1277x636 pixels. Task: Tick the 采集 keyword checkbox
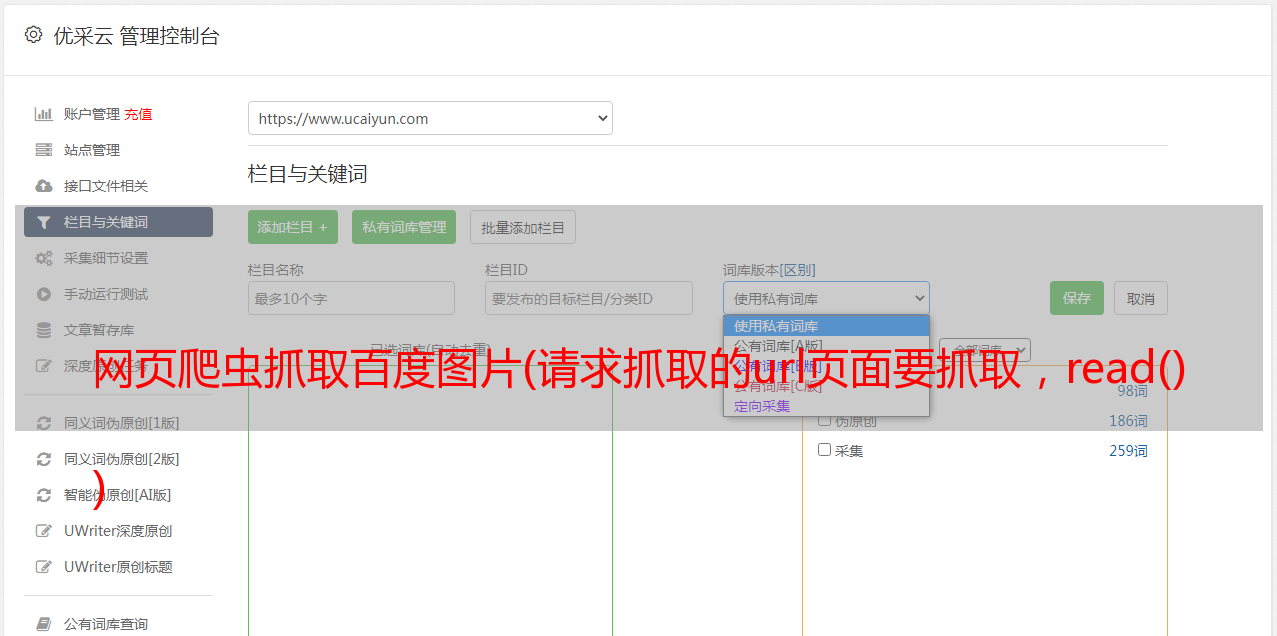[x=825, y=450]
